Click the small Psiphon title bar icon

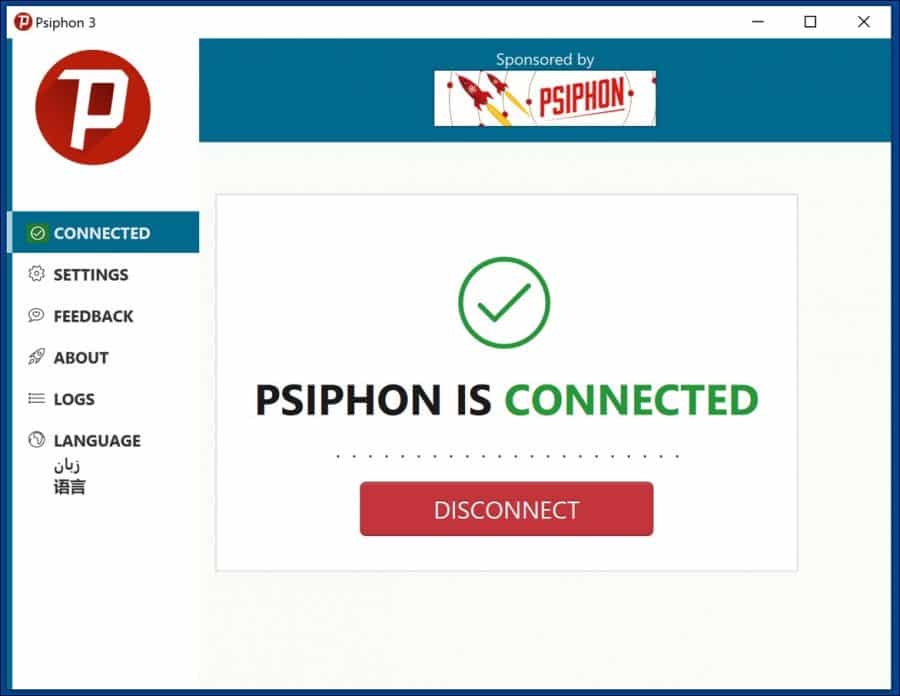point(23,22)
